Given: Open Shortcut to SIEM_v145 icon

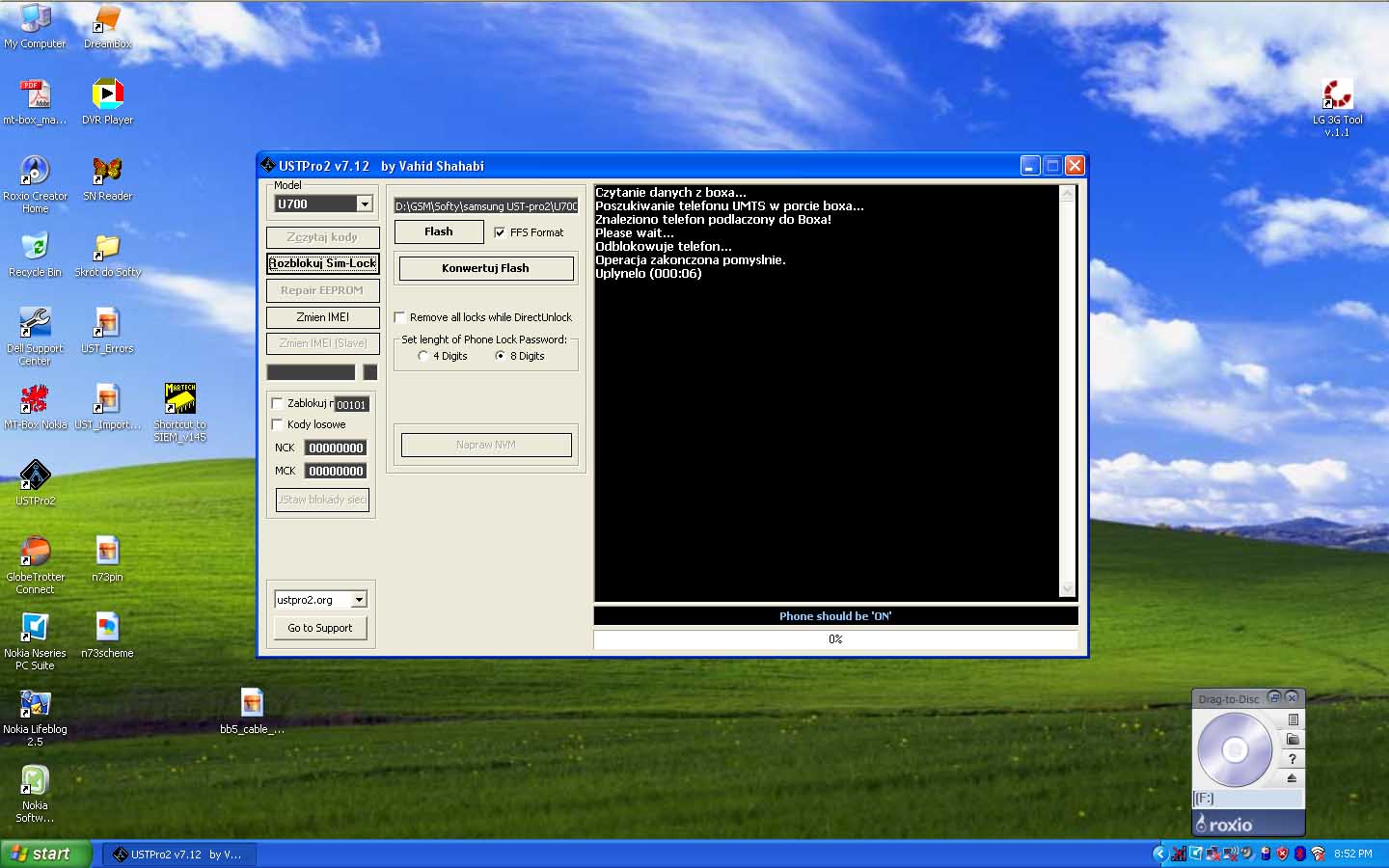Looking at the screenshot, I should (179, 399).
